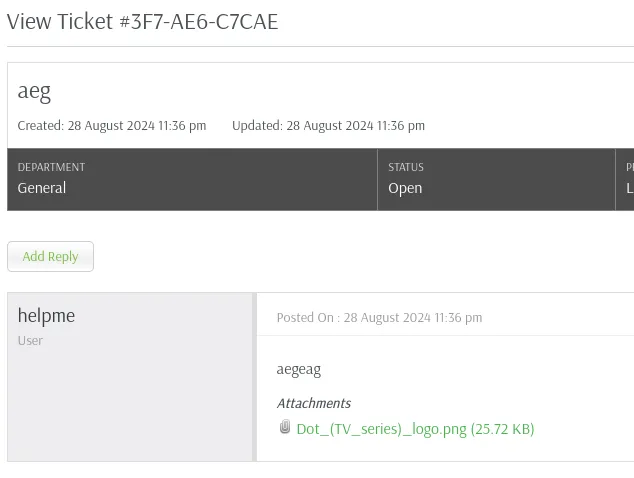Click the User role label

tap(30, 341)
